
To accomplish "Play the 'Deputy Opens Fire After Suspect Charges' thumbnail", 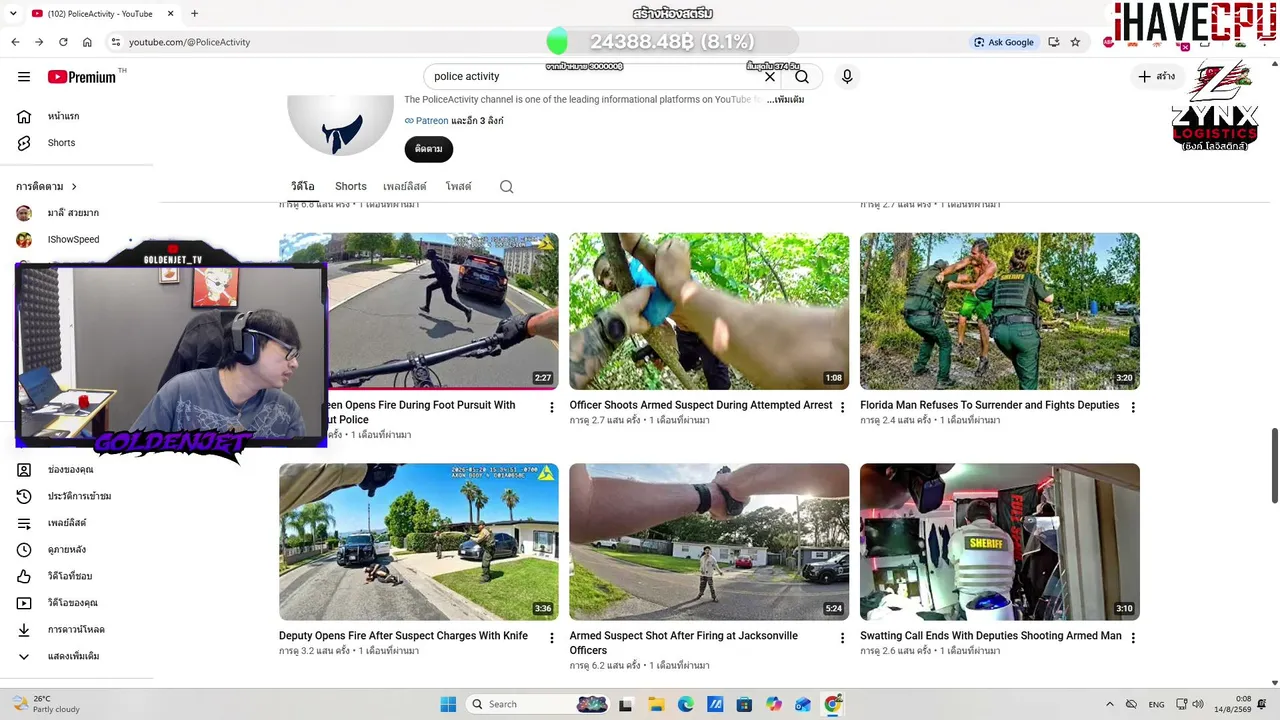I will pyautogui.click(x=419, y=541).
